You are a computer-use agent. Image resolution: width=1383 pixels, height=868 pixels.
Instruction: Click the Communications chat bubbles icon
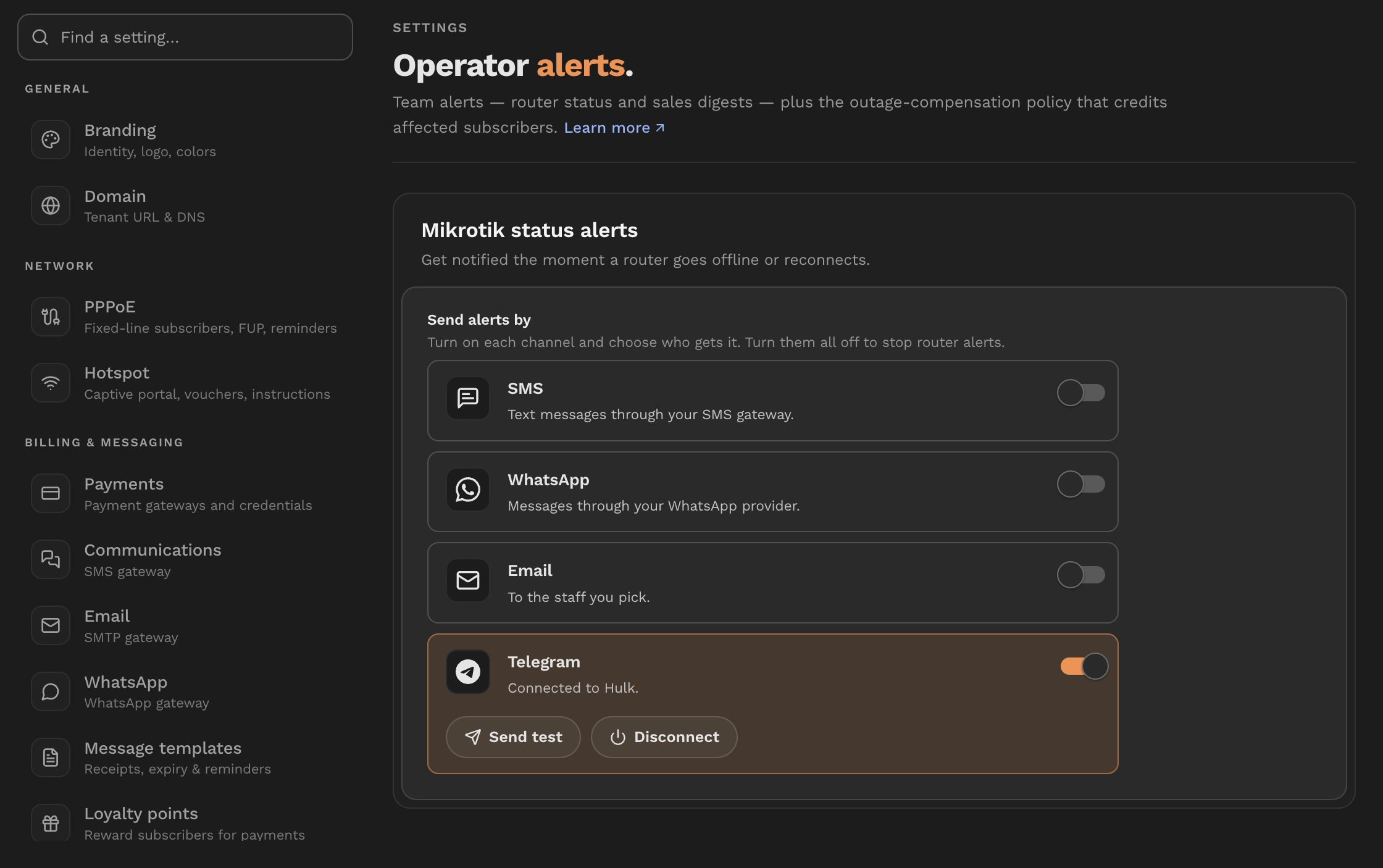(x=51, y=559)
